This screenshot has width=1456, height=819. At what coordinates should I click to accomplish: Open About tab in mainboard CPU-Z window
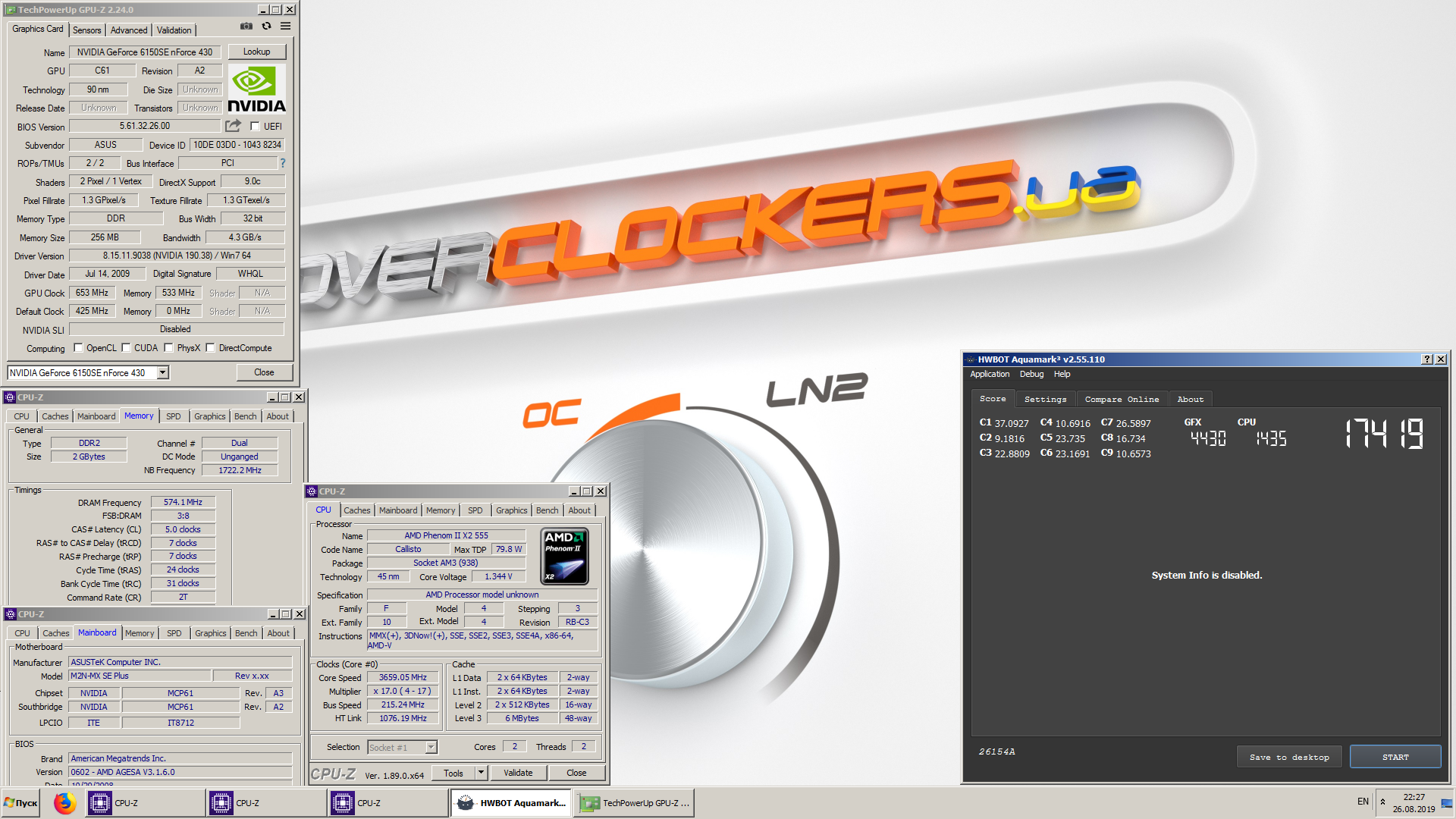click(278, 633)
